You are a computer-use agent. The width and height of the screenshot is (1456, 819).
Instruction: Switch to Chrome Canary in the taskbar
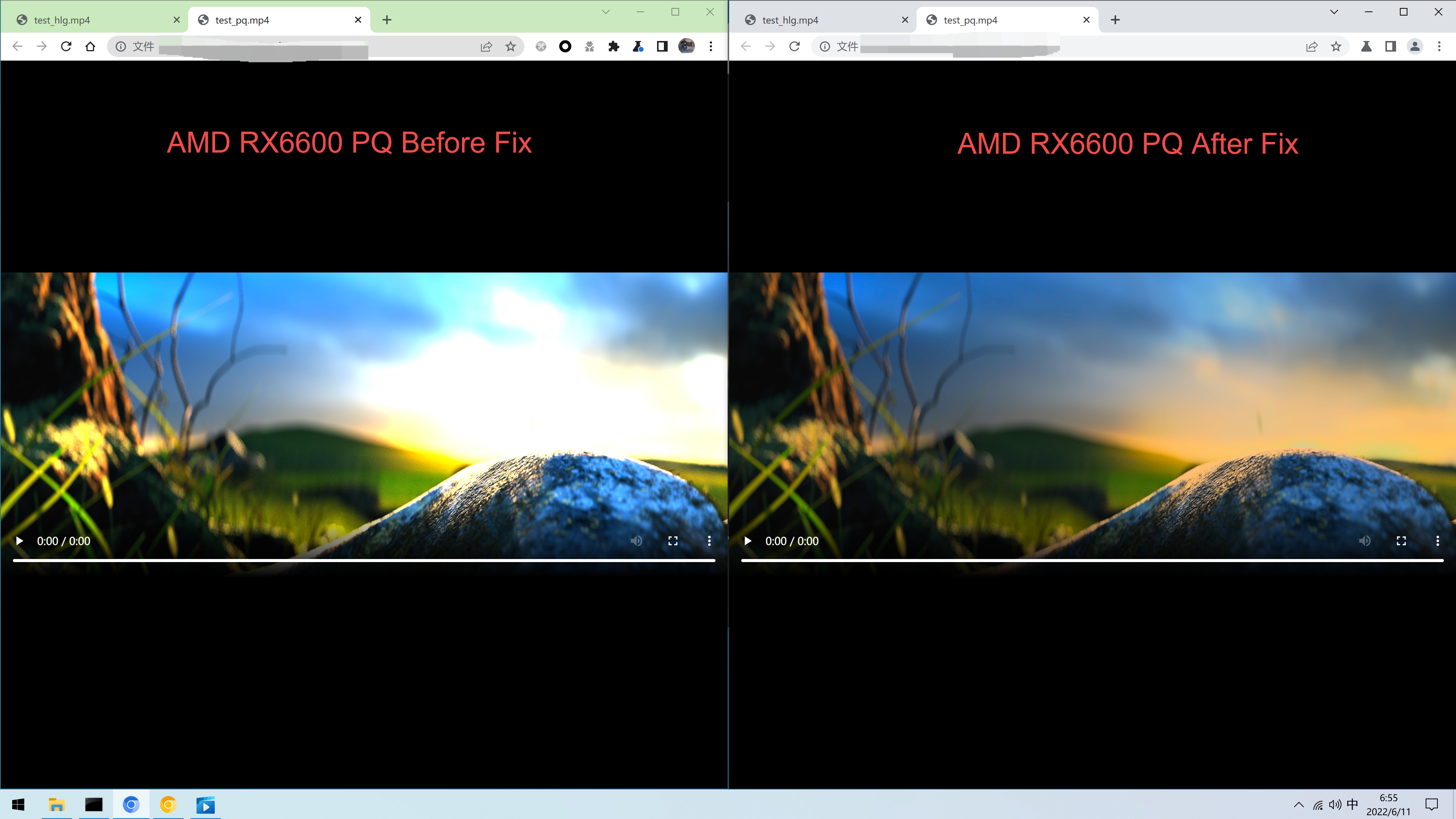tap(168, 804)
